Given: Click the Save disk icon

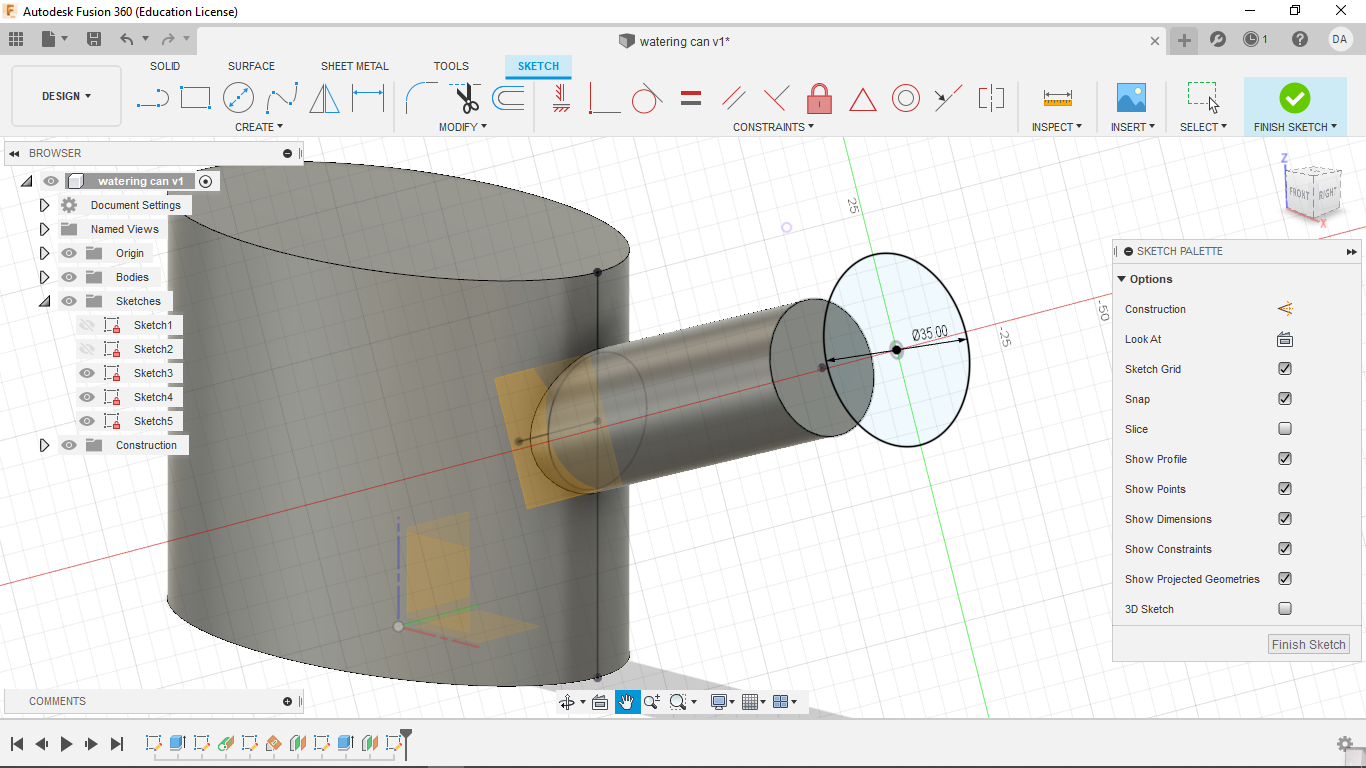Looking at the screenshot, I should tap(94, 39).
